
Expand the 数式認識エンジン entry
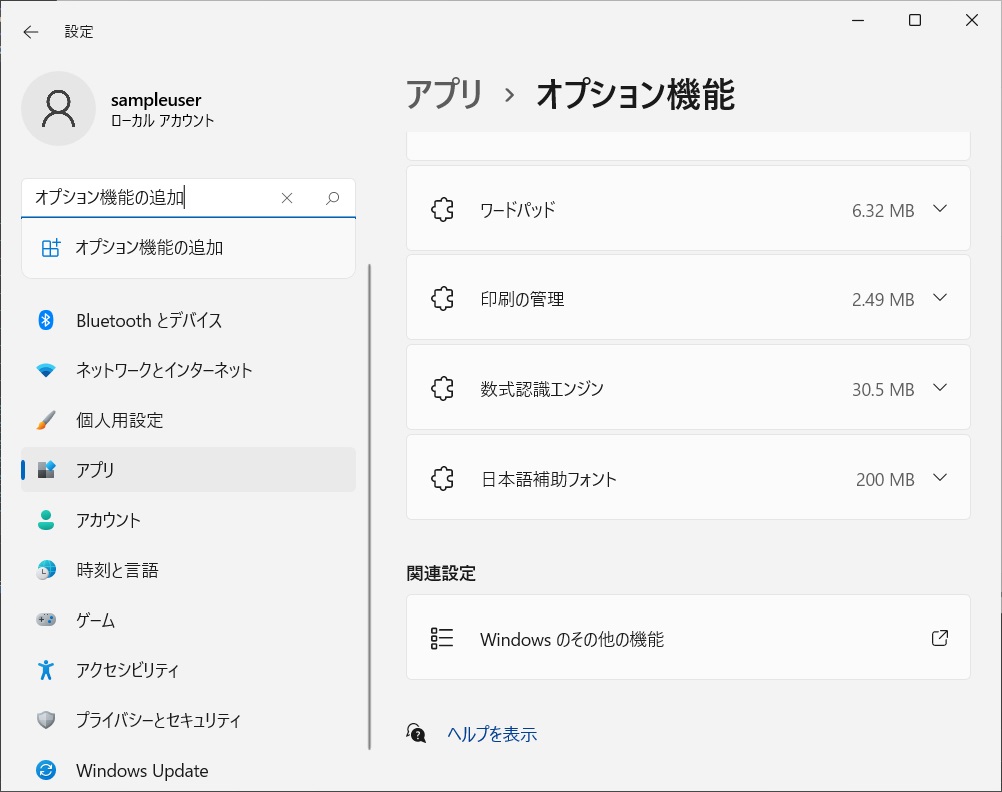(939, 387)
